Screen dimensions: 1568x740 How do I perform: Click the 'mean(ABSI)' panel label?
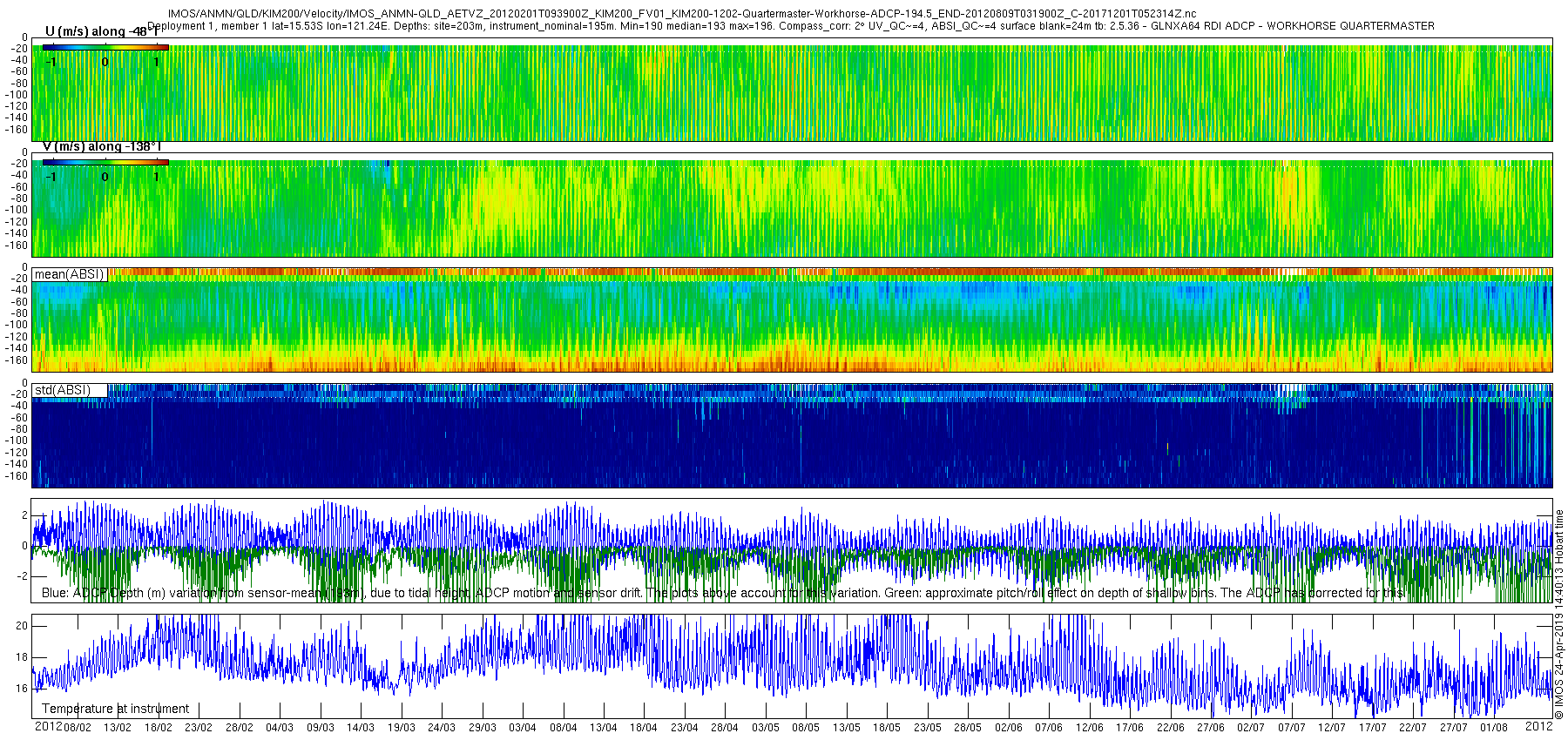pyautogui.click(x=70, y=274)
